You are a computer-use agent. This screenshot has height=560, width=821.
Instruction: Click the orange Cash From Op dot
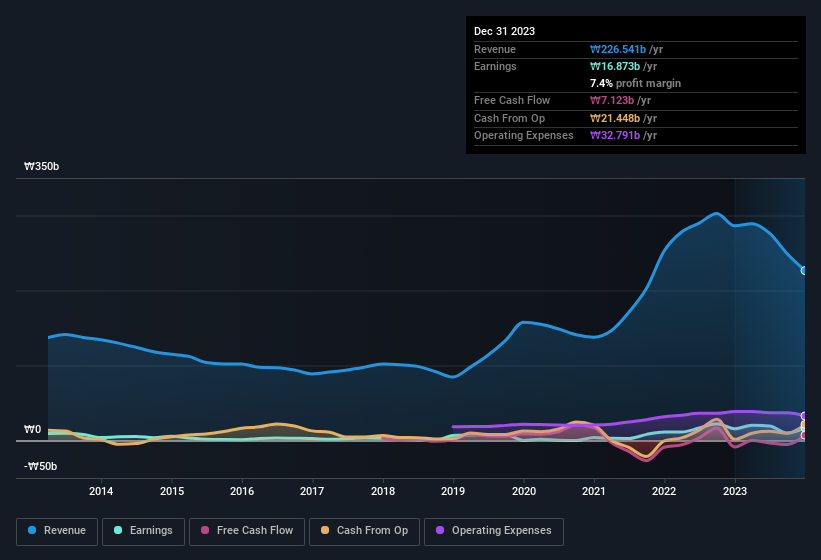pyautogui.click(x=325, y=530)
